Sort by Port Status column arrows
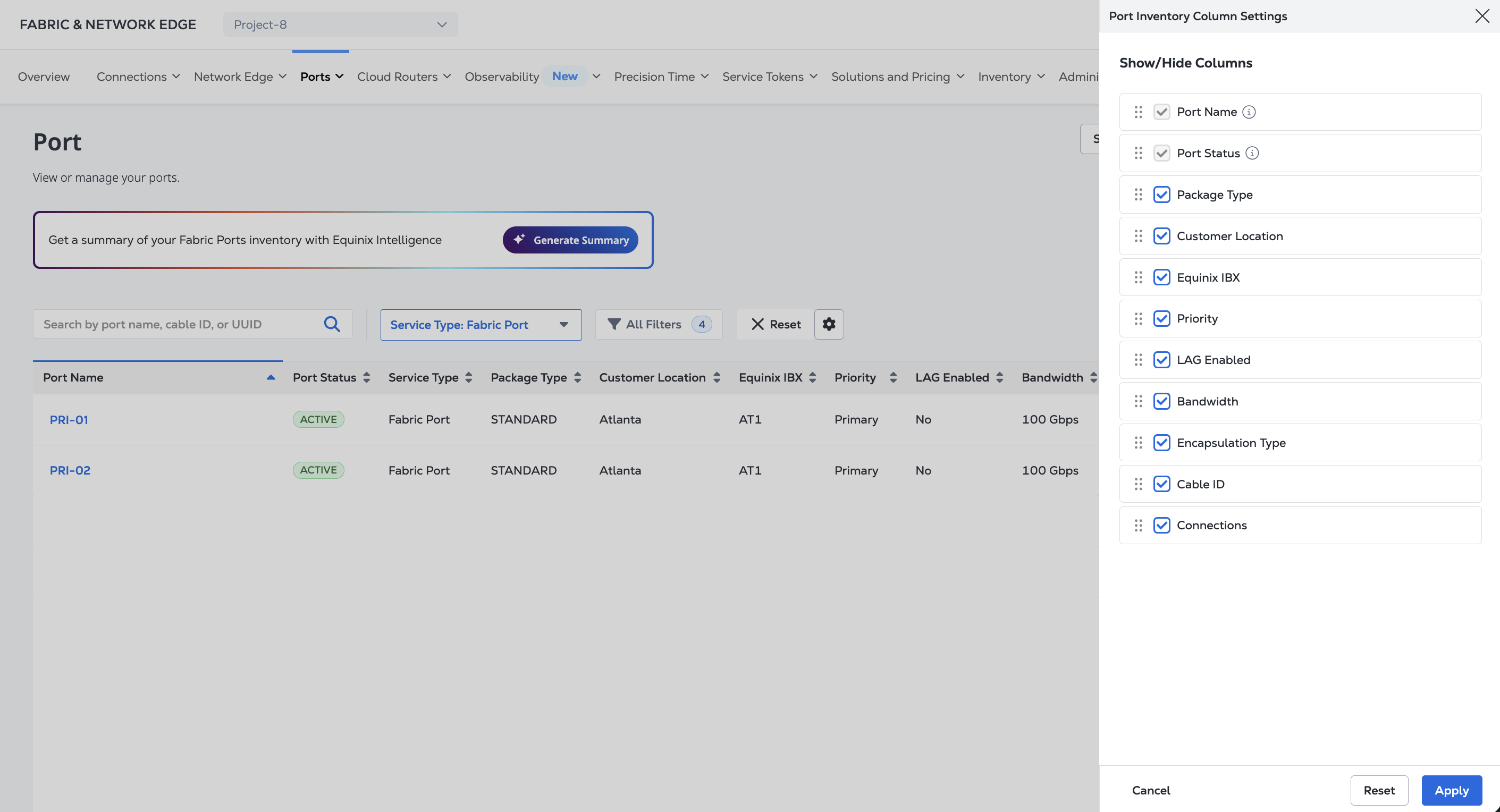 pyautogui.click(x=366, y=377)
